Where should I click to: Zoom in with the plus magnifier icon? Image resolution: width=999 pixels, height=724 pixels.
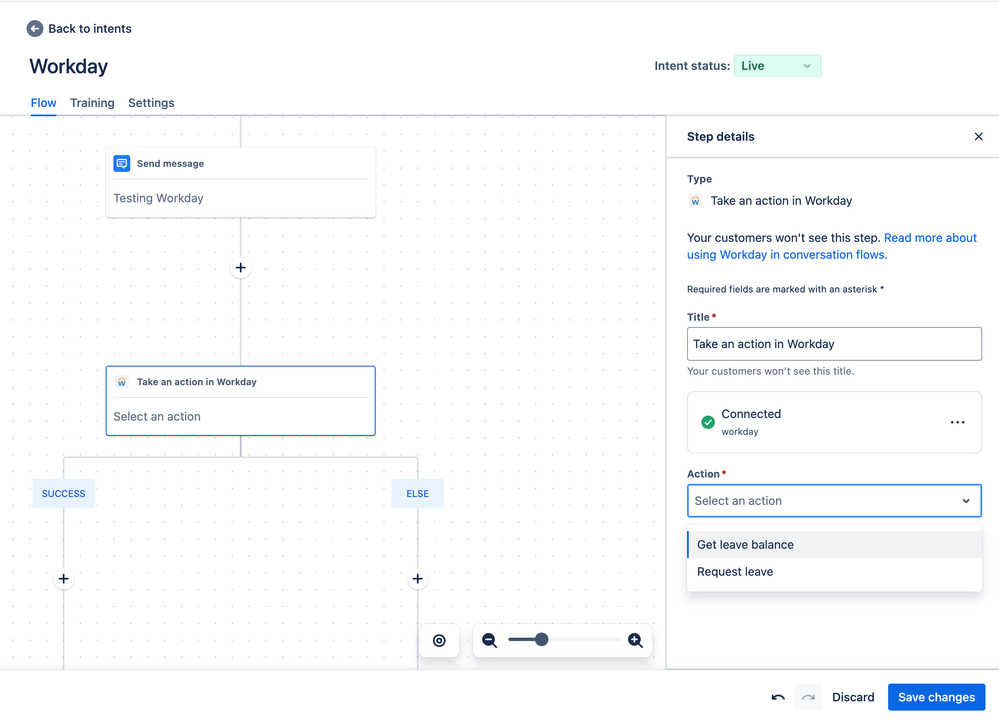coord(635,641)
